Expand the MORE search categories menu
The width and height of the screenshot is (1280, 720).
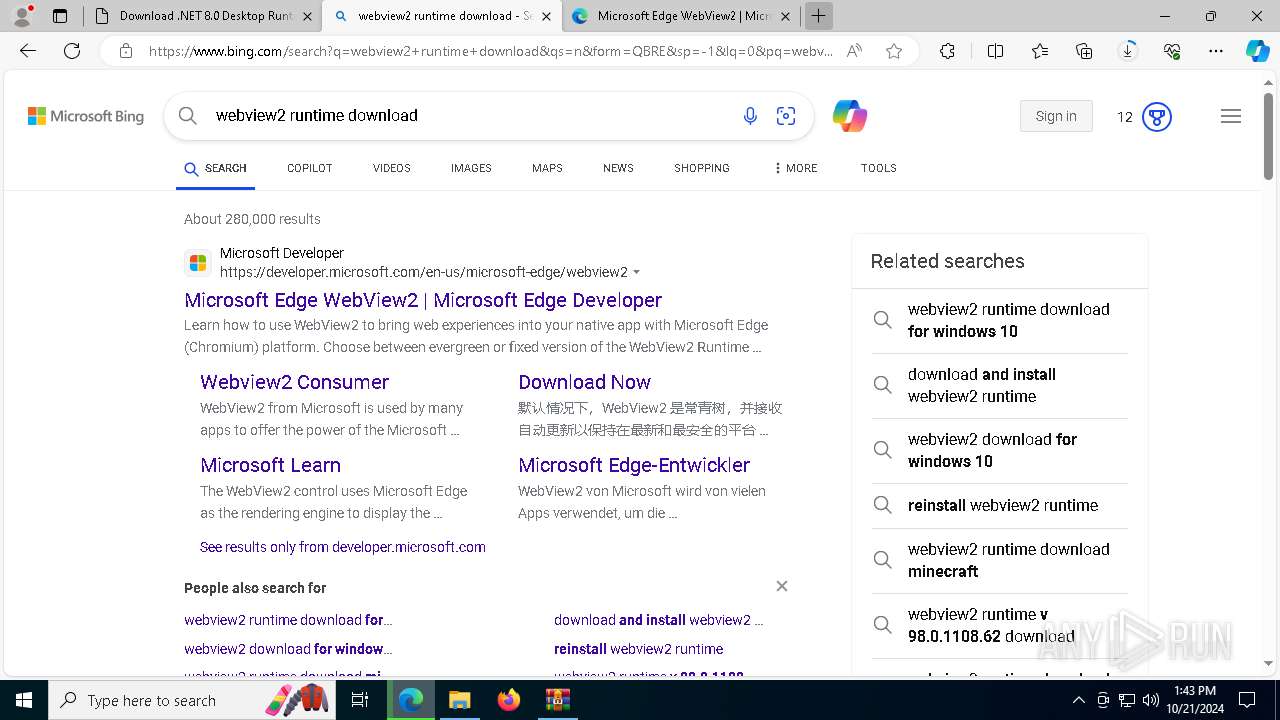pos(795,168)
